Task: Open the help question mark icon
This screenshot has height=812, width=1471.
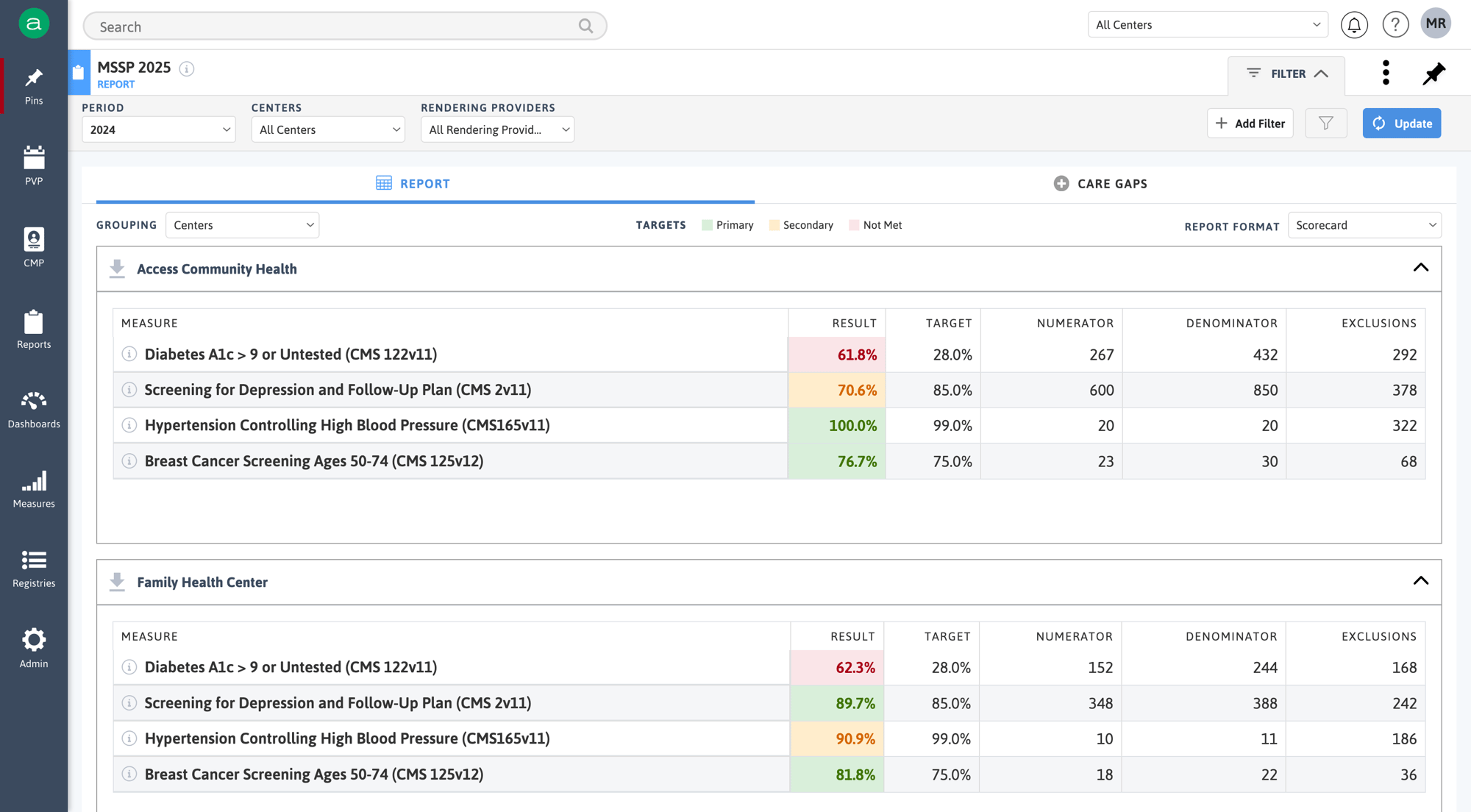Action: (1395, 25)
